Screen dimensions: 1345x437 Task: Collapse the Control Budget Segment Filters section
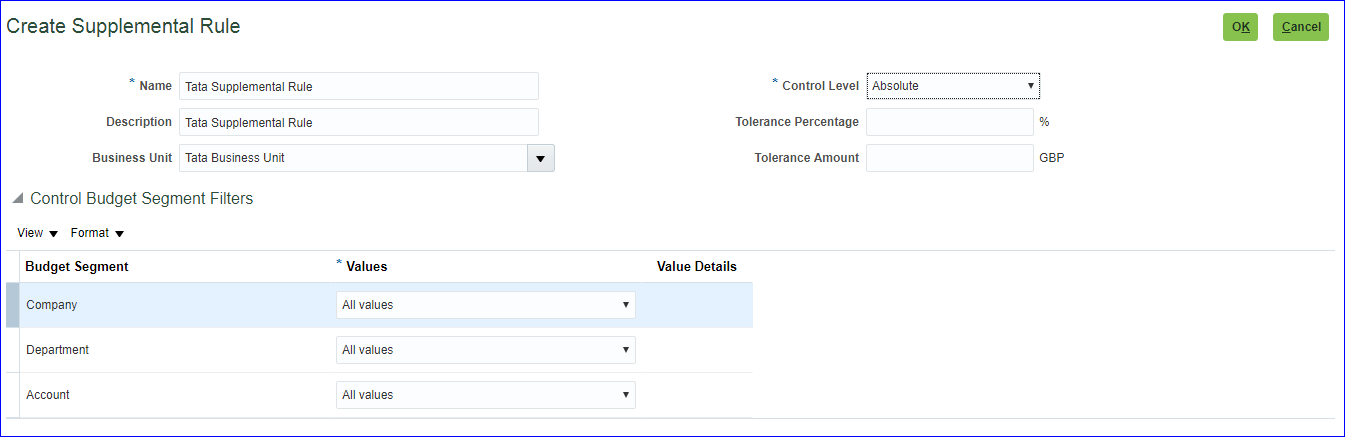pyautogui.click(x=18, y=199)
